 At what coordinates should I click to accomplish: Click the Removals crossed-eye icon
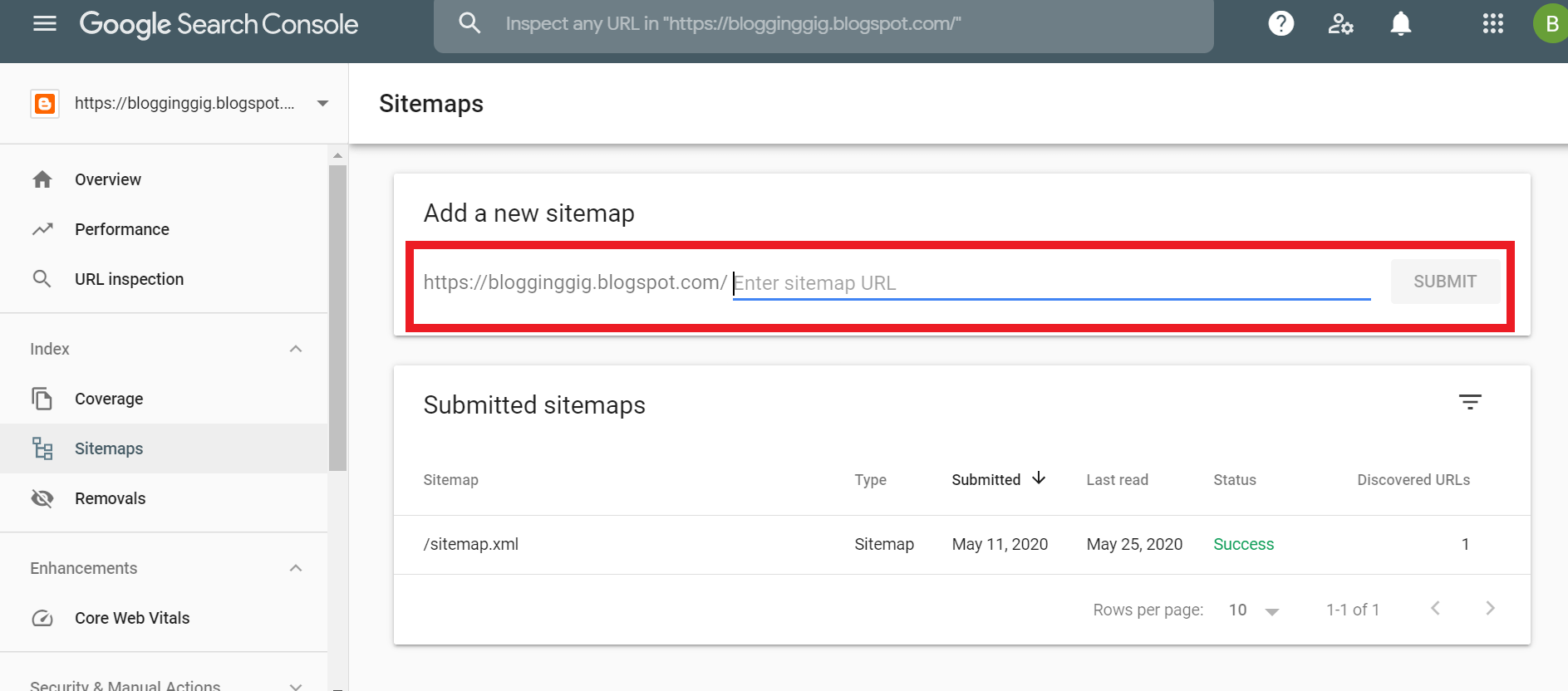pyautogui.click(x=42, y=498)
